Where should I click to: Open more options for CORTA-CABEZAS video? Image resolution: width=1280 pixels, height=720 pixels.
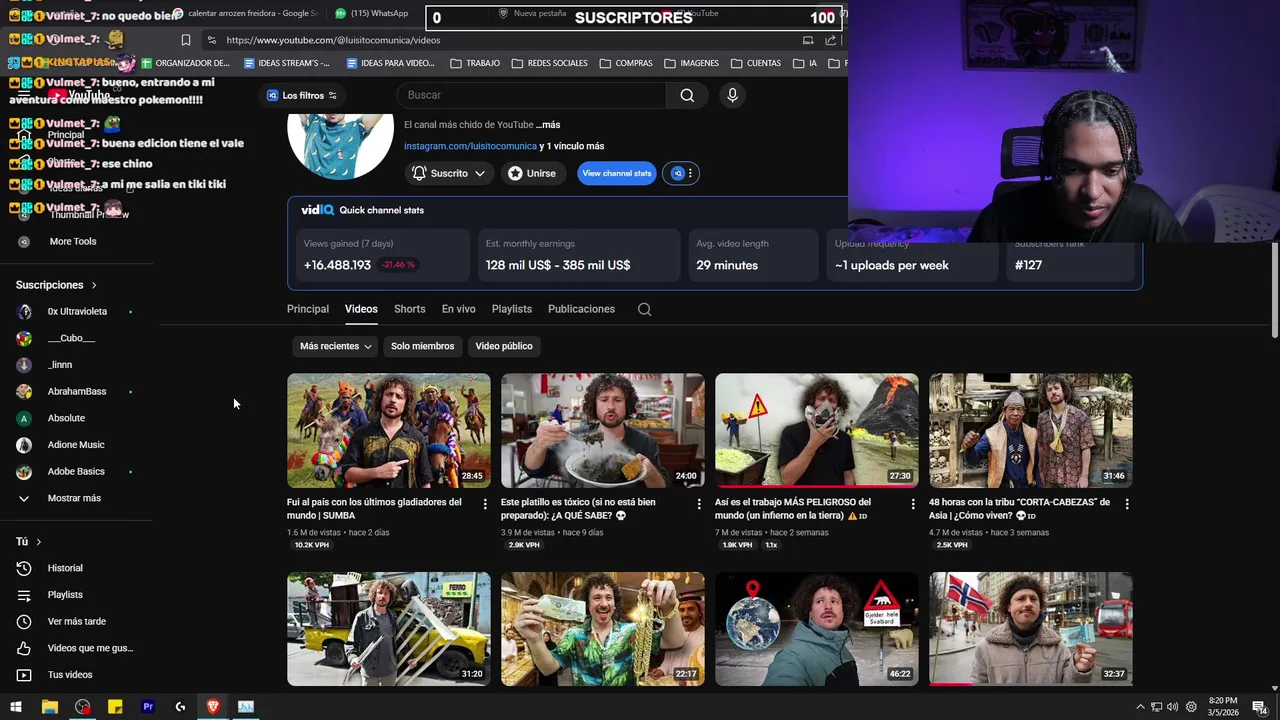(x=1127, y=504)
